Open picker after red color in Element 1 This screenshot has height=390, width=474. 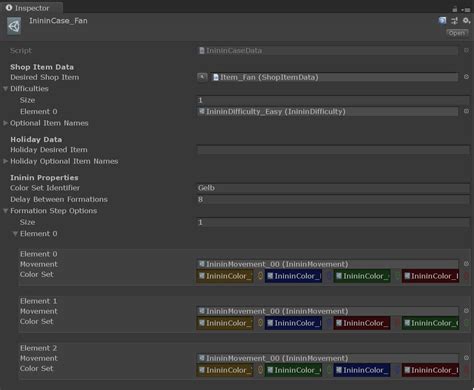[397, 323]
